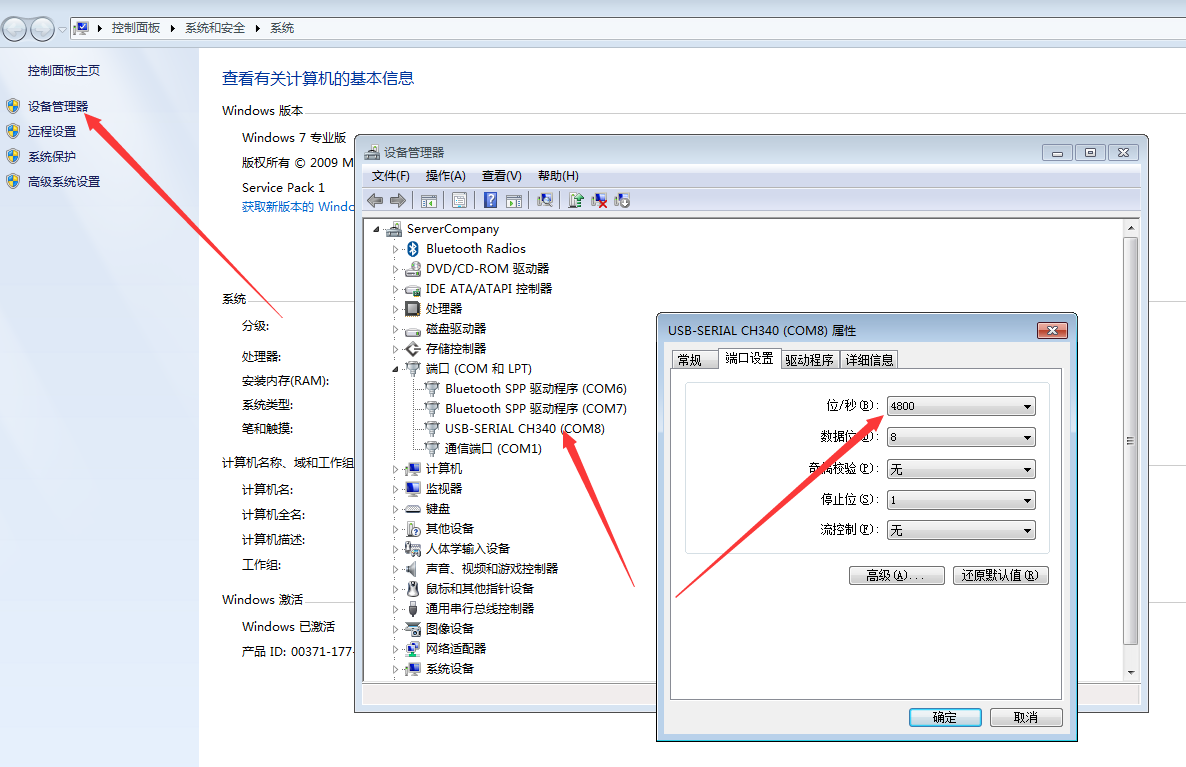Switch to the 详细信息 tab
1186x767 pixels.
869,360
